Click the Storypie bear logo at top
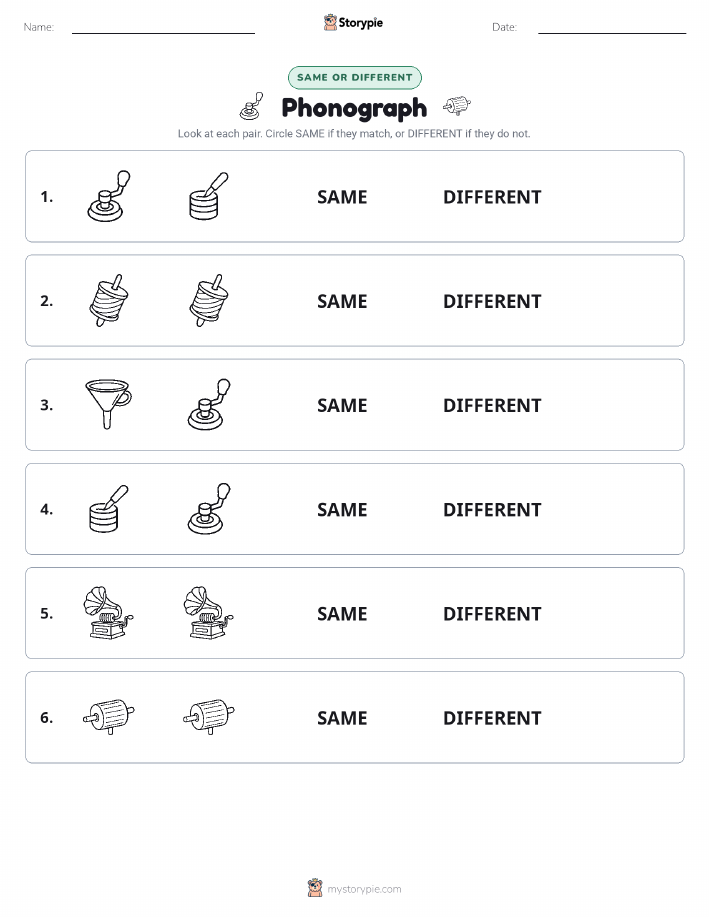Screen dimensions: 709x917 [330, 23]
